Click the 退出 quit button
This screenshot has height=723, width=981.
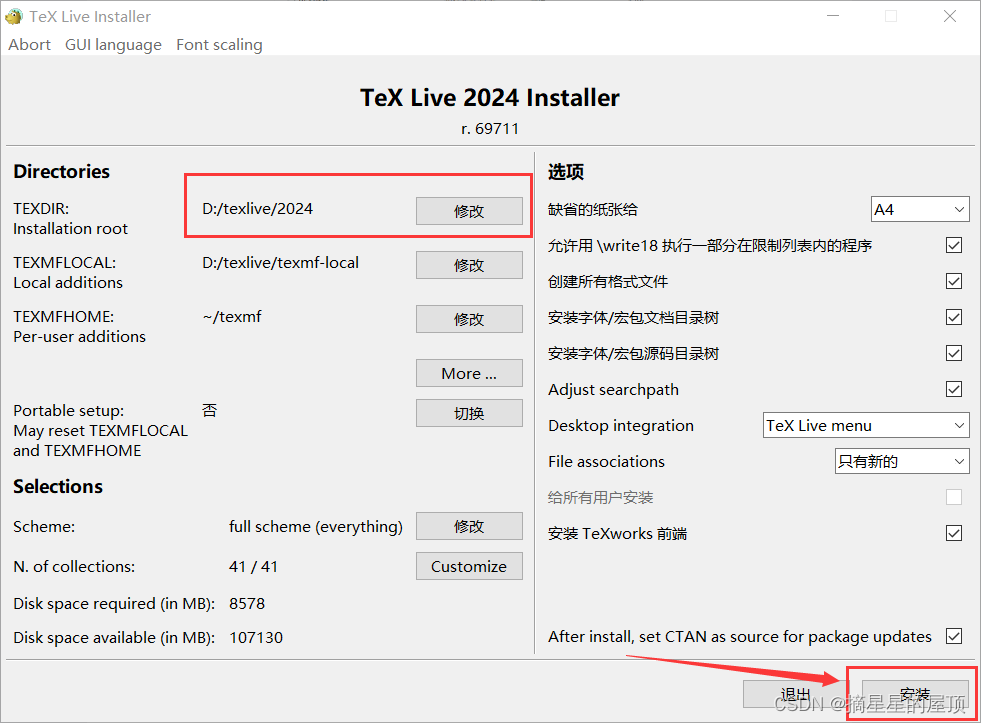click(x=795, y=694)
